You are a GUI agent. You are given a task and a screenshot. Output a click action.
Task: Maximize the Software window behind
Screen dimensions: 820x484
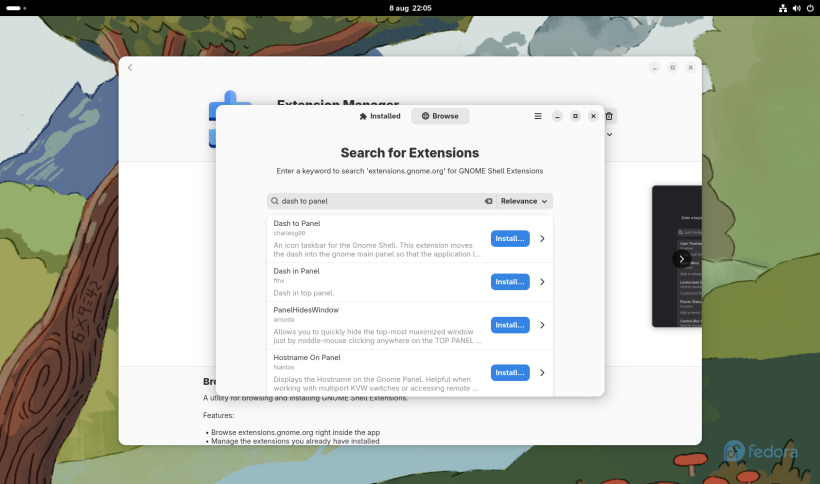(x=673, y=67)
